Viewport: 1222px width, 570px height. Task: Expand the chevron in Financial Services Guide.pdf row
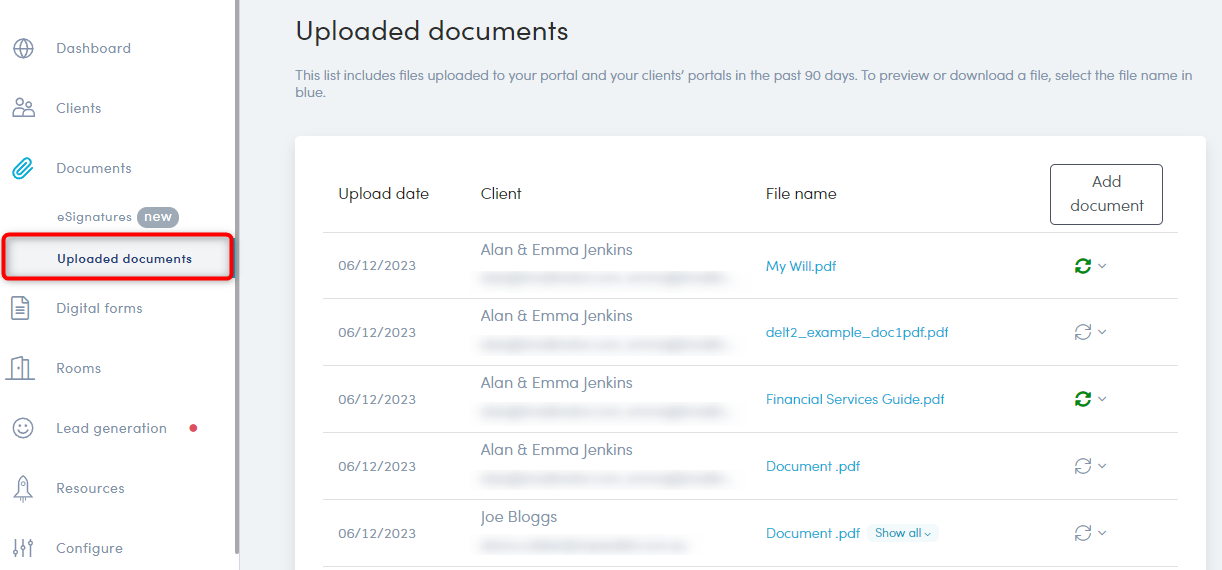[1102, 399]
